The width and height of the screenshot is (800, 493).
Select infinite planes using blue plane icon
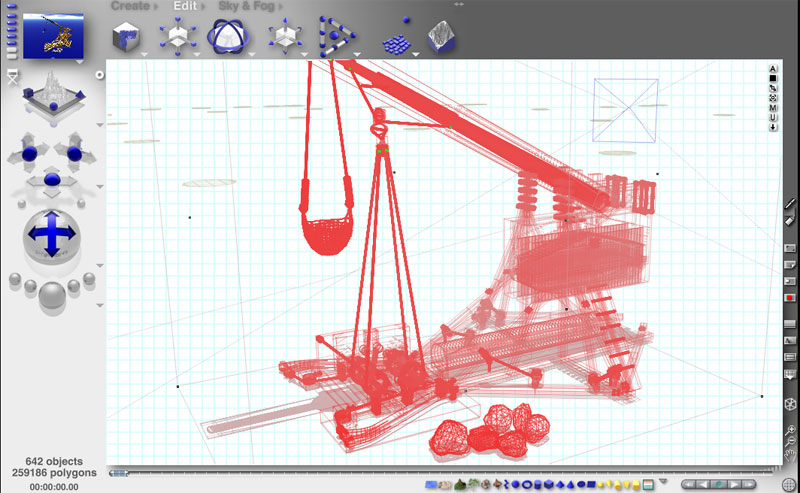[x=431, y=484]
